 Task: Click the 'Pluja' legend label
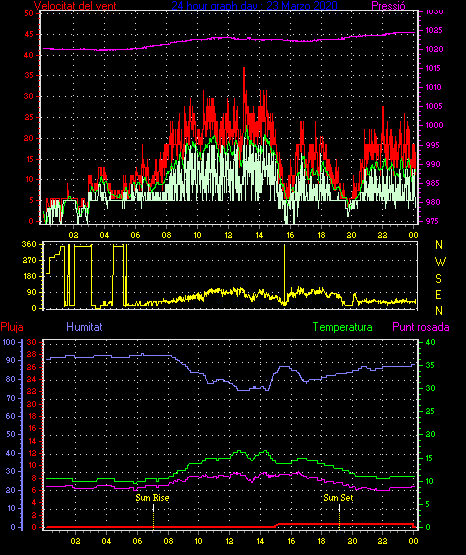[12, 327]
